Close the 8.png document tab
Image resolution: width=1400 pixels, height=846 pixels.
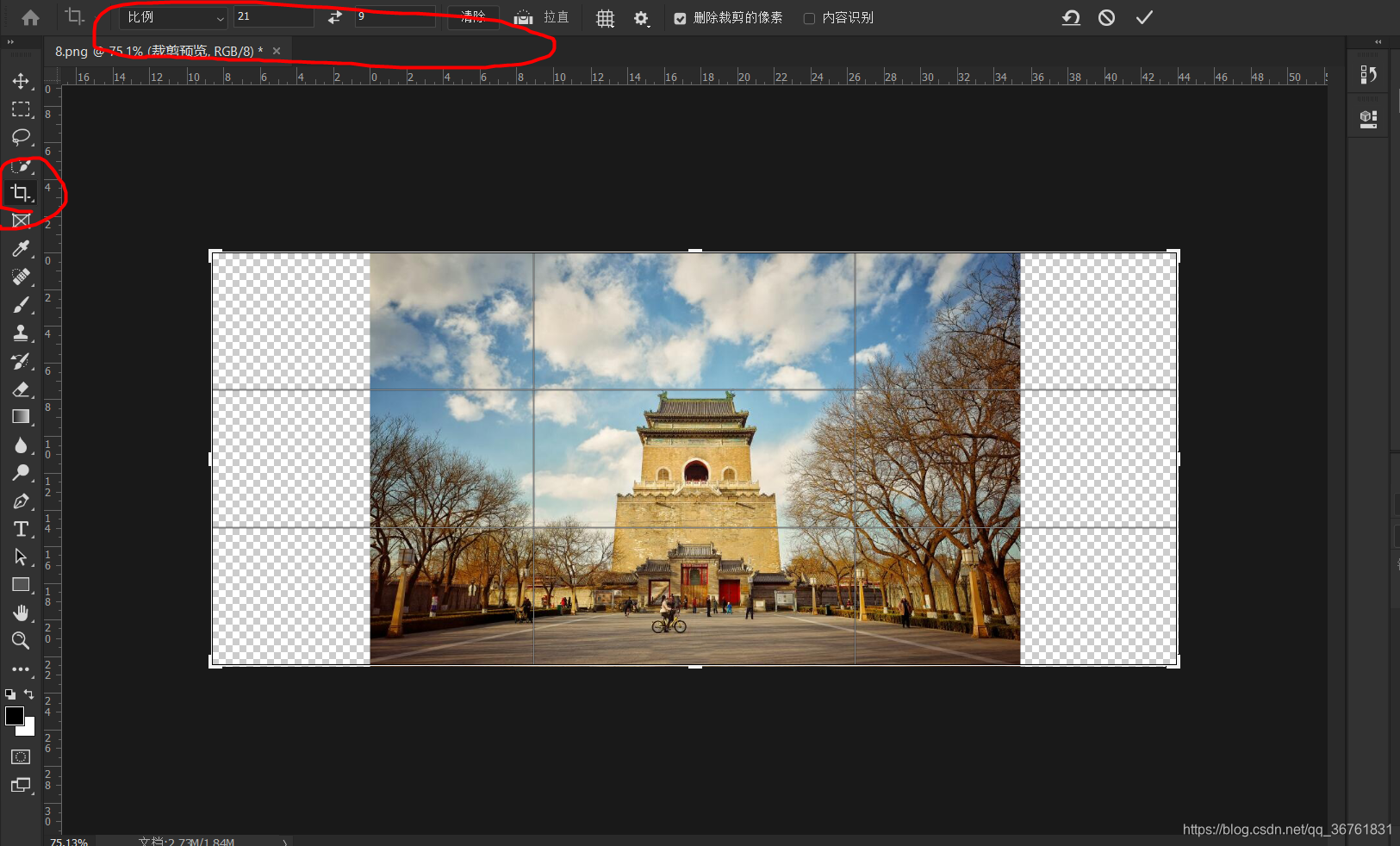point(277,51)
